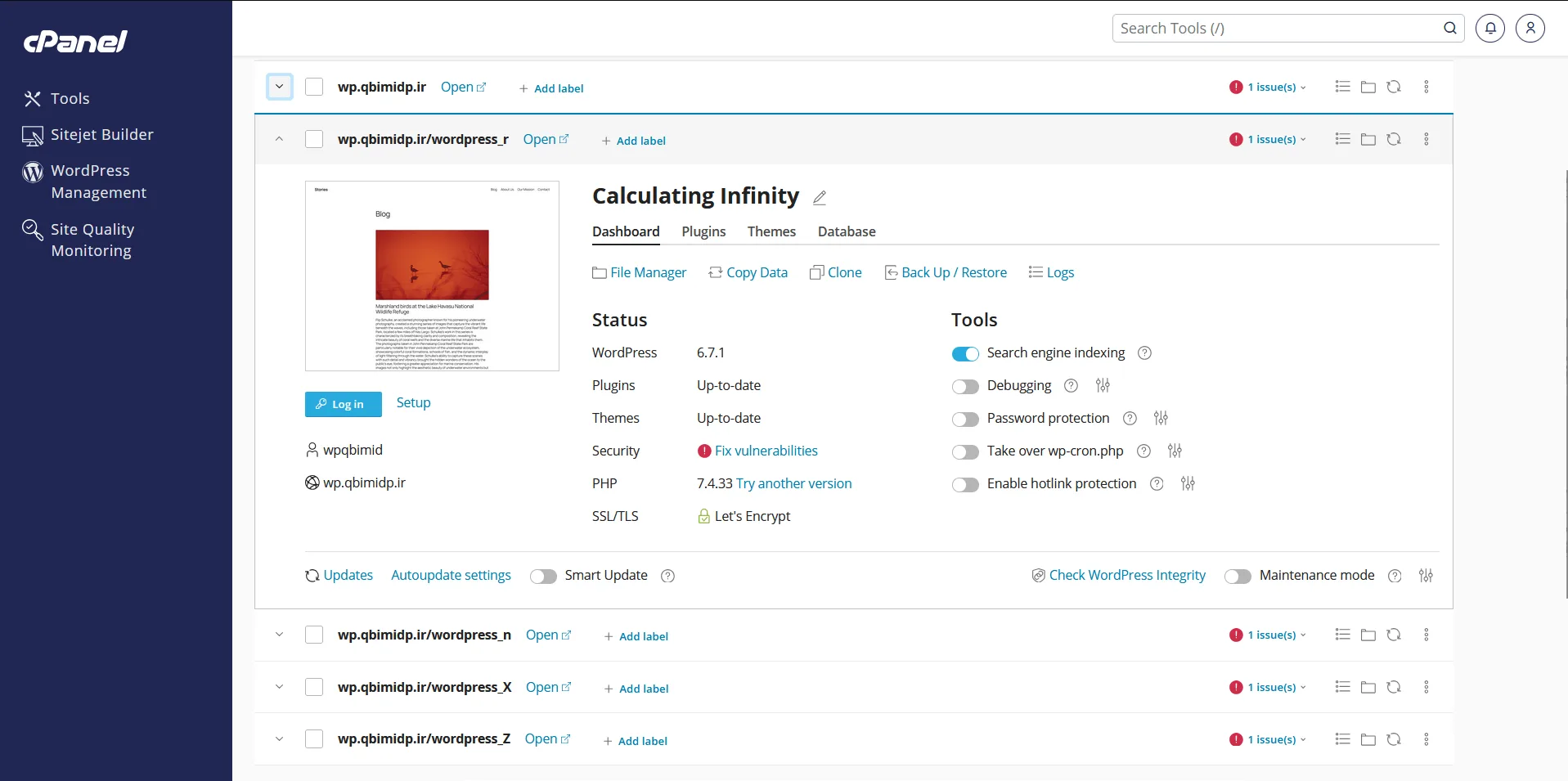The height and width of the screenshot is (781, 1568).
Task: Tick the checkbox for wp.qbimidp.ir/wordpress_X
Action: point(314,688)
